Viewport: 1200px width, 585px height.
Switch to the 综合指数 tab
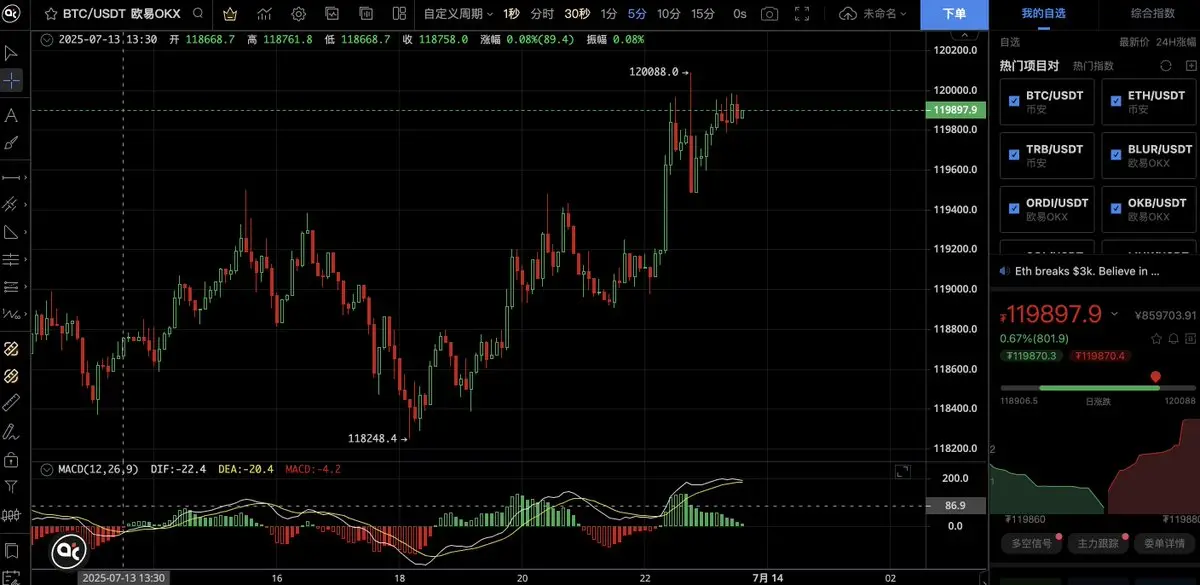click(1153, 14)
